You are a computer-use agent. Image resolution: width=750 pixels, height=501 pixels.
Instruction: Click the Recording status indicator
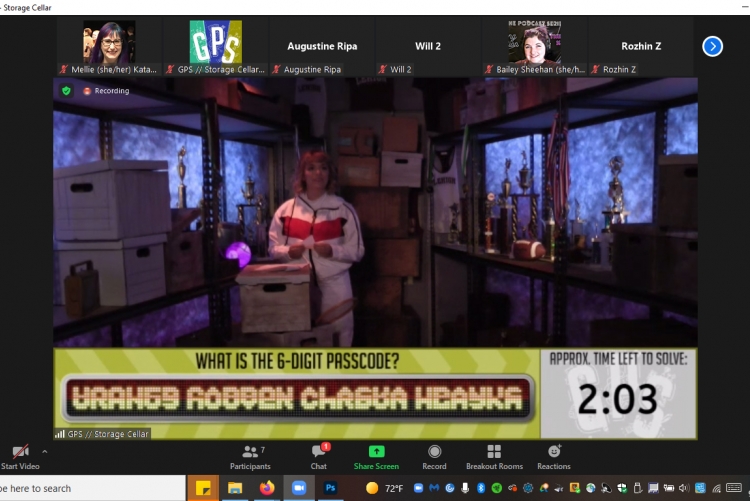coord(106,90)
